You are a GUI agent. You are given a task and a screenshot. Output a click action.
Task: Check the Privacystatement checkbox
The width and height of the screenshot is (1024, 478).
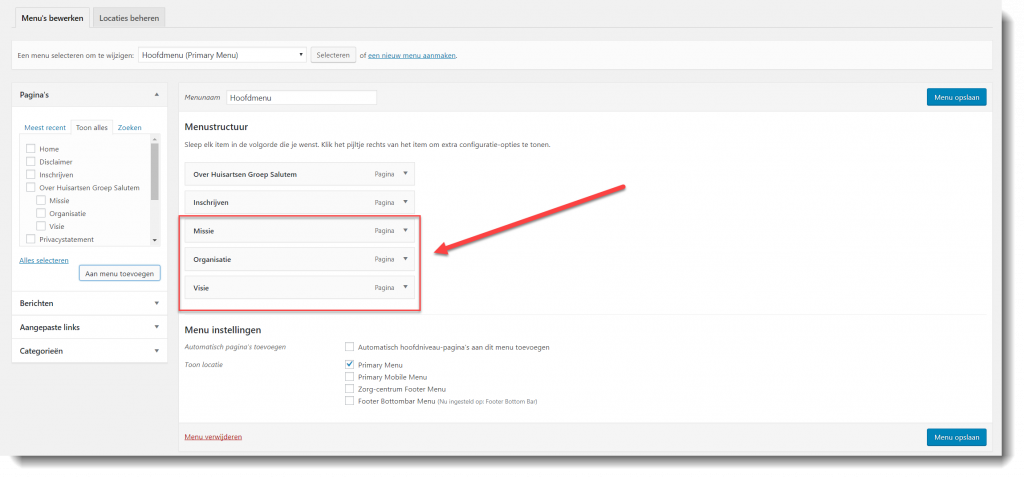coord(30,239)
